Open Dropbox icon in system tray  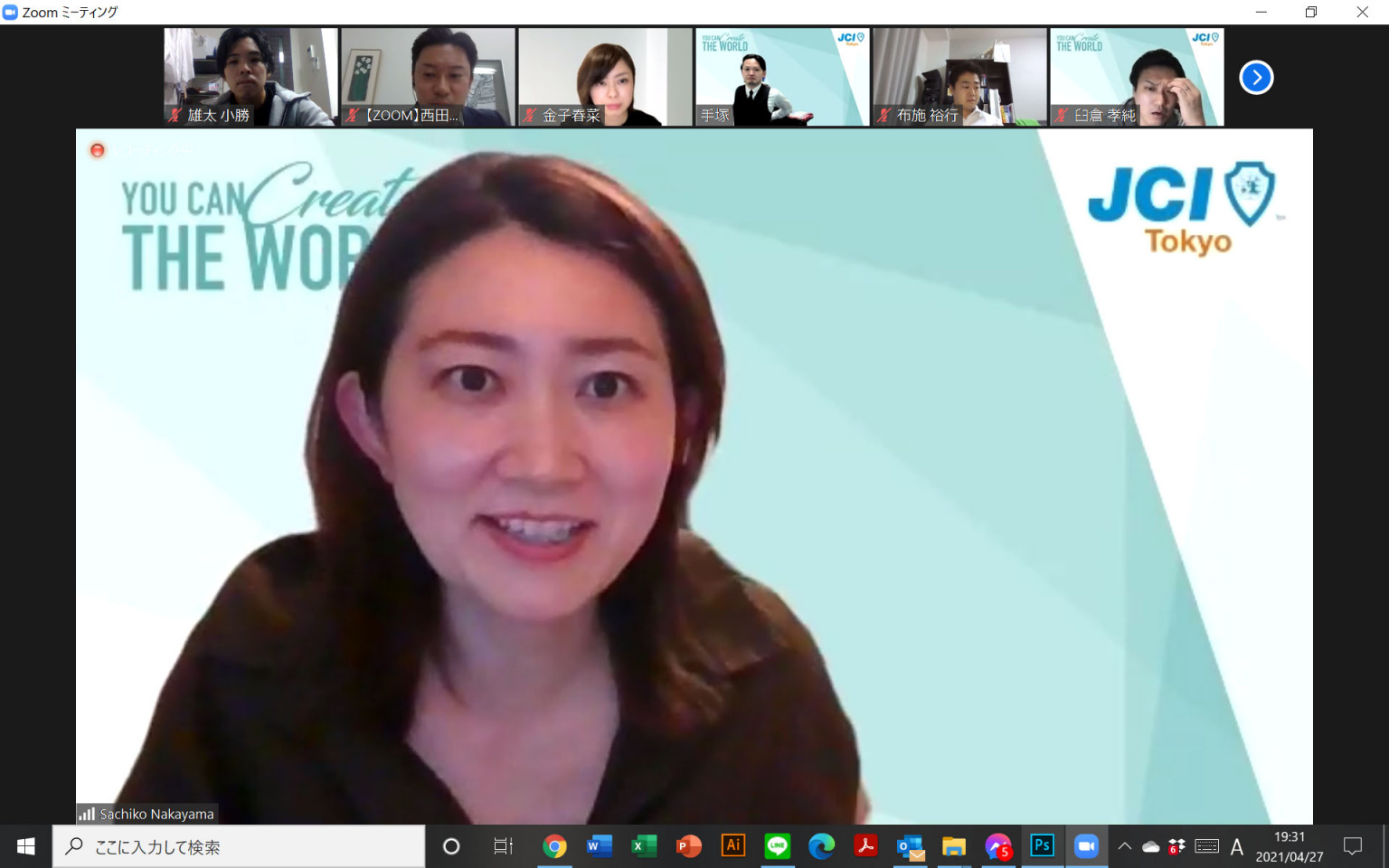(1176, 846)
